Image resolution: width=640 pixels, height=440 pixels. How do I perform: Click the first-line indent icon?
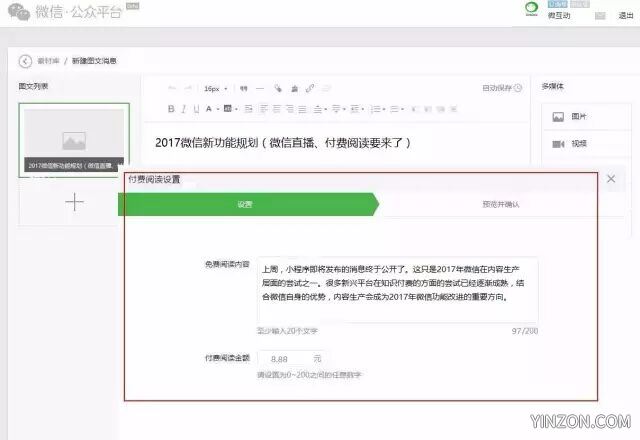point(249,109)
